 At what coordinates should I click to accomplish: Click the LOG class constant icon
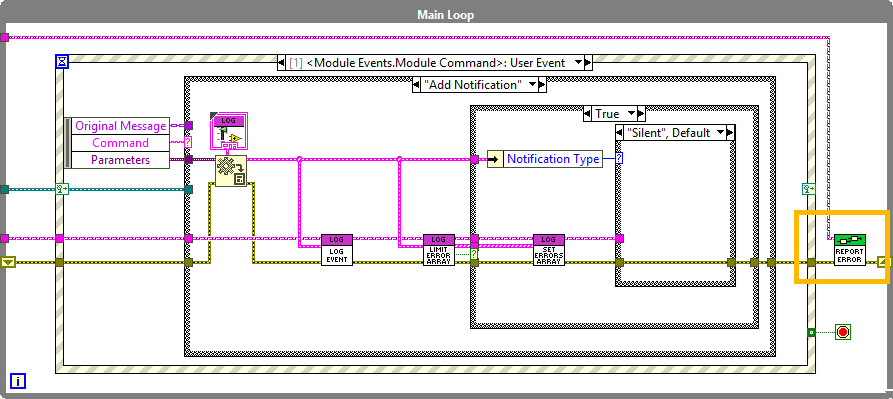point(228,131)
